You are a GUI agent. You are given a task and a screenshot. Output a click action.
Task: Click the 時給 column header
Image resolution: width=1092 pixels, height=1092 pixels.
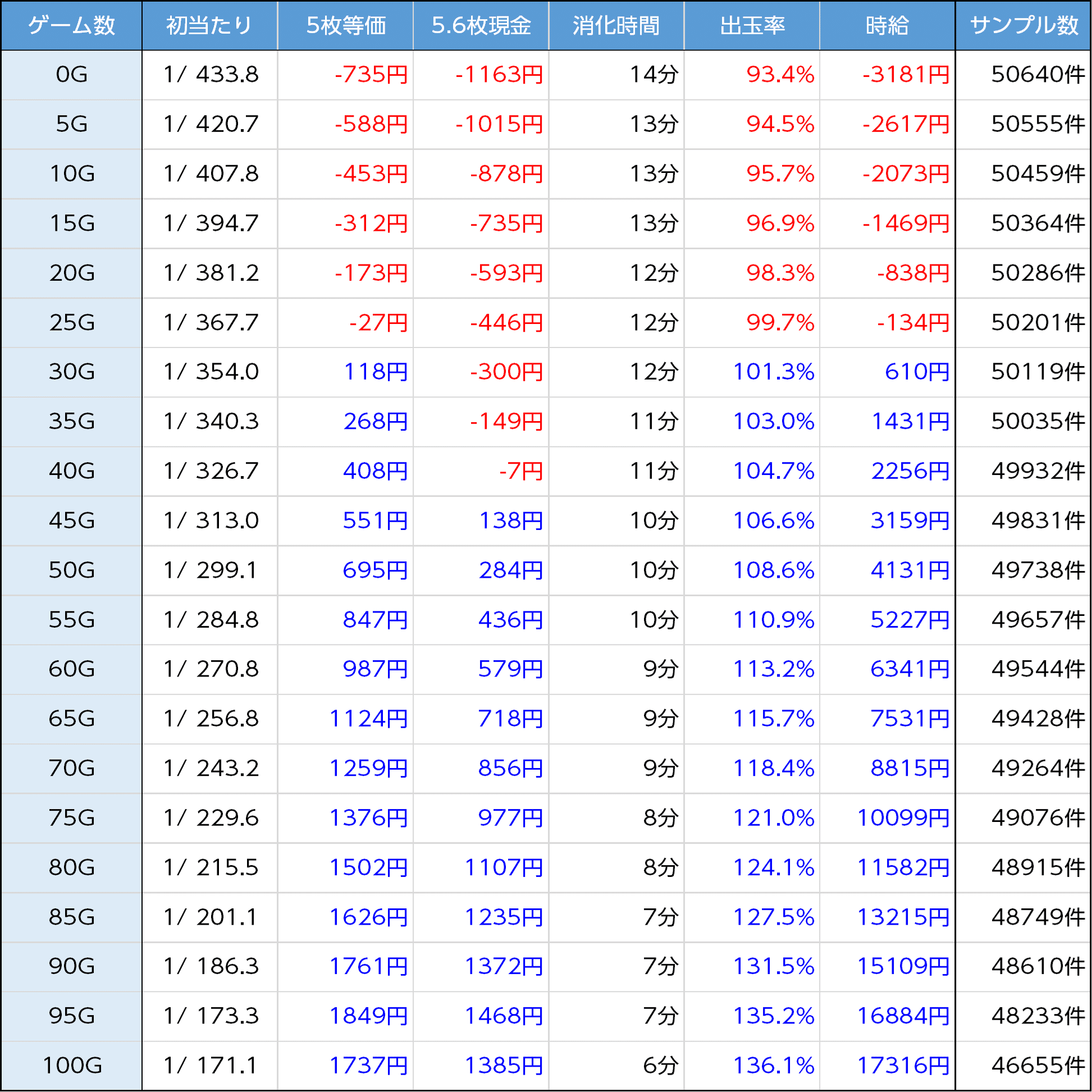tap(888, 25)
